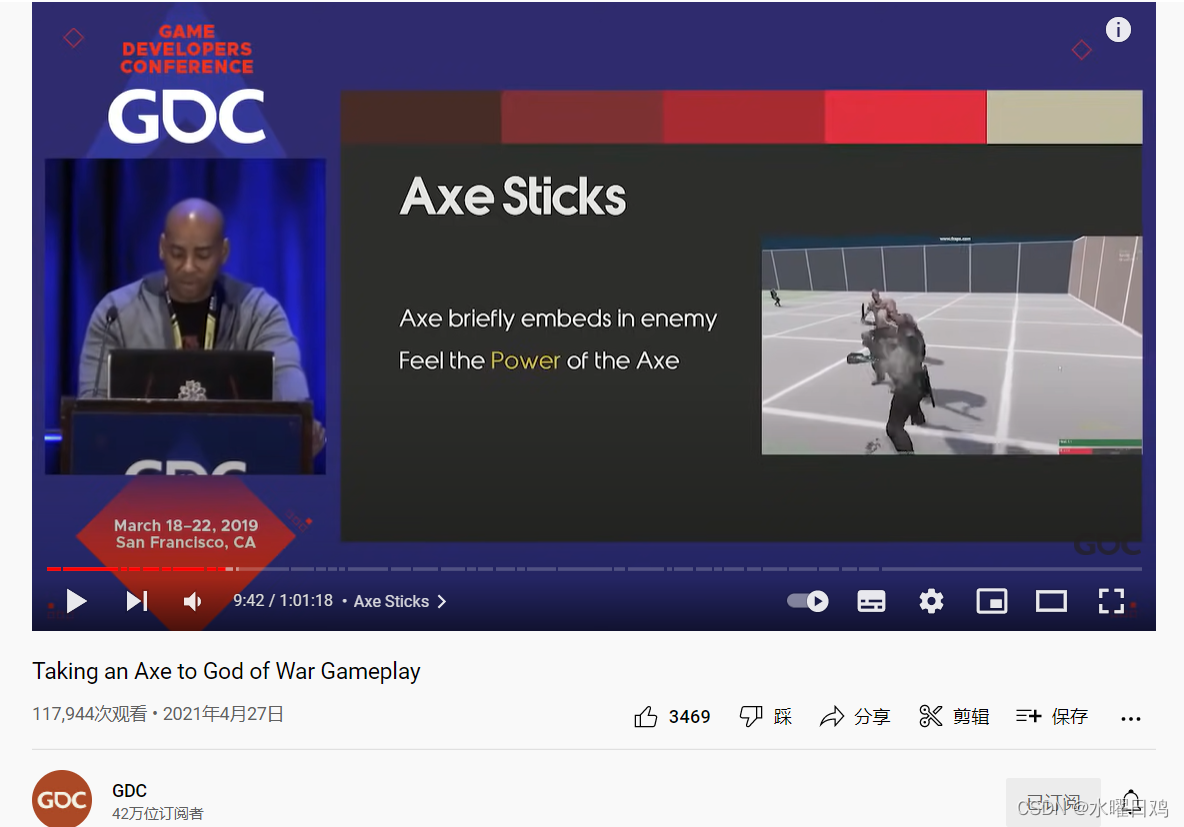Open video settings gear
The image size is (1184, 827).
point(931,601)
